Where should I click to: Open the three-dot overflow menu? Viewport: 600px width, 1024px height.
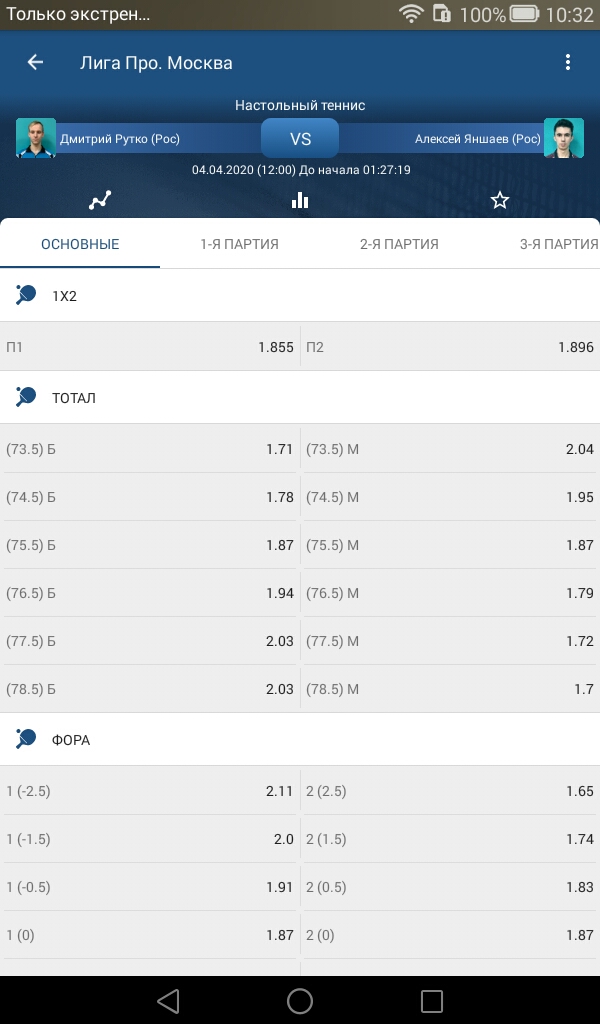567,63
